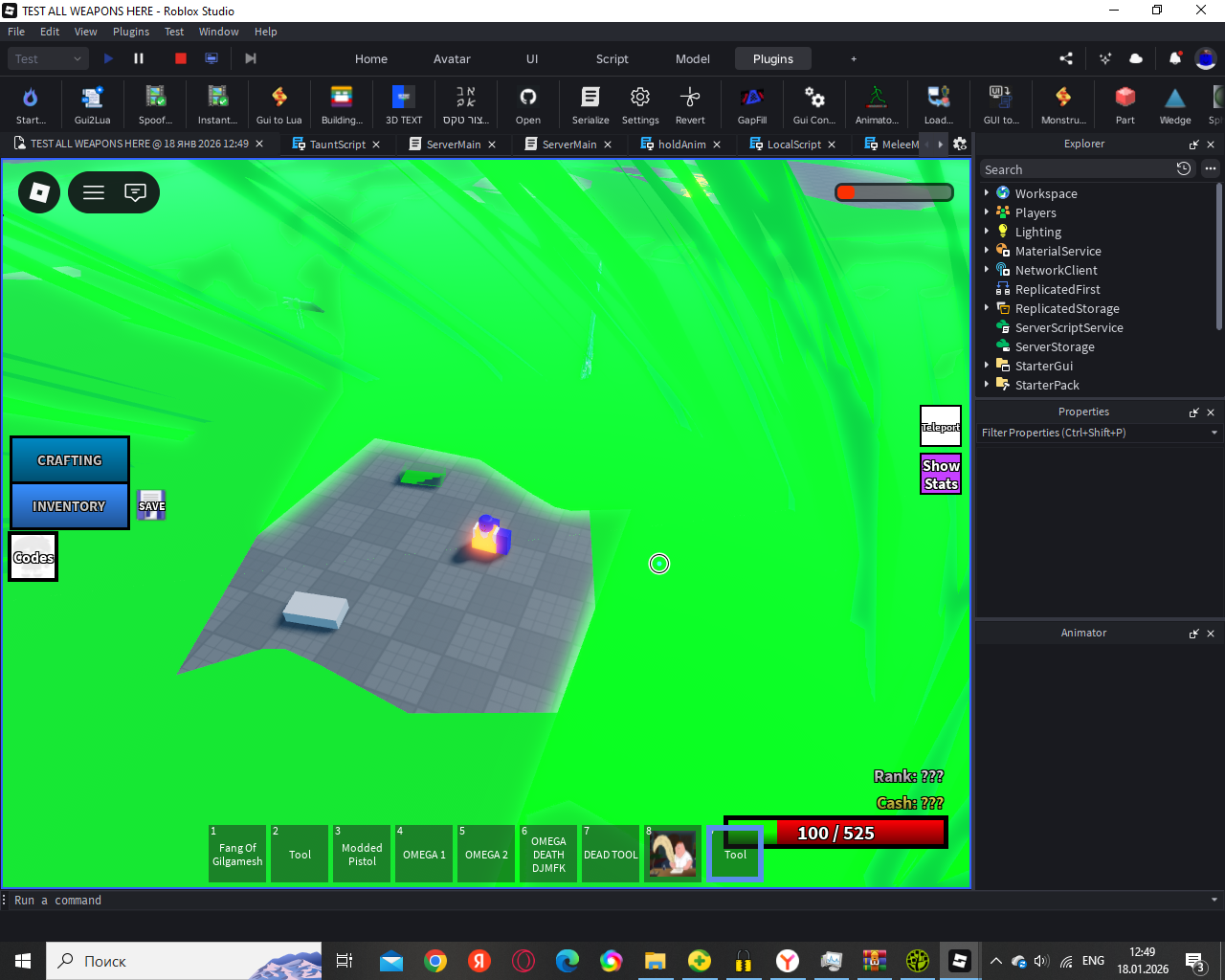Switch to the Model ribbon tab
The image size is (1225, 980).
click(693, 58)
